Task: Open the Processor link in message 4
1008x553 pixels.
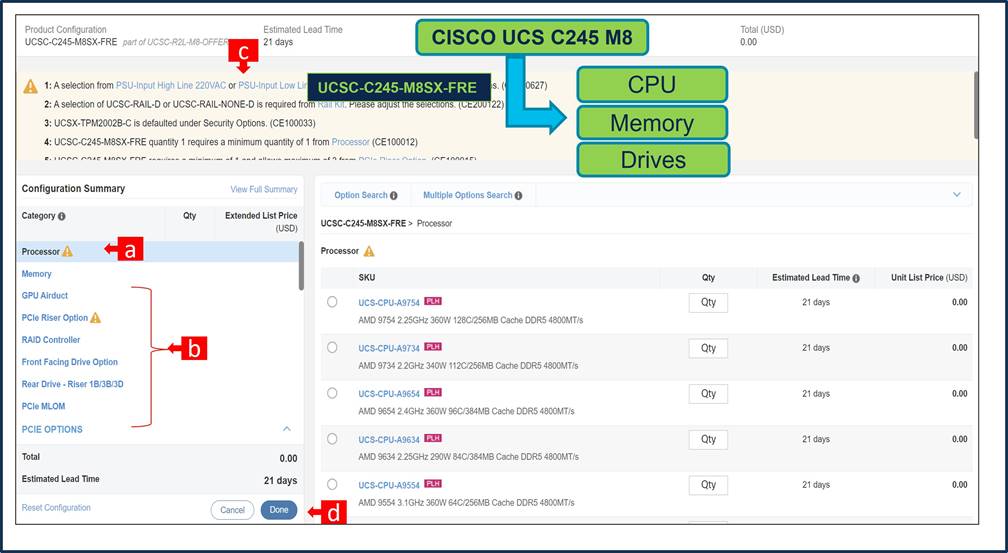Action: [x=350, y=142]
